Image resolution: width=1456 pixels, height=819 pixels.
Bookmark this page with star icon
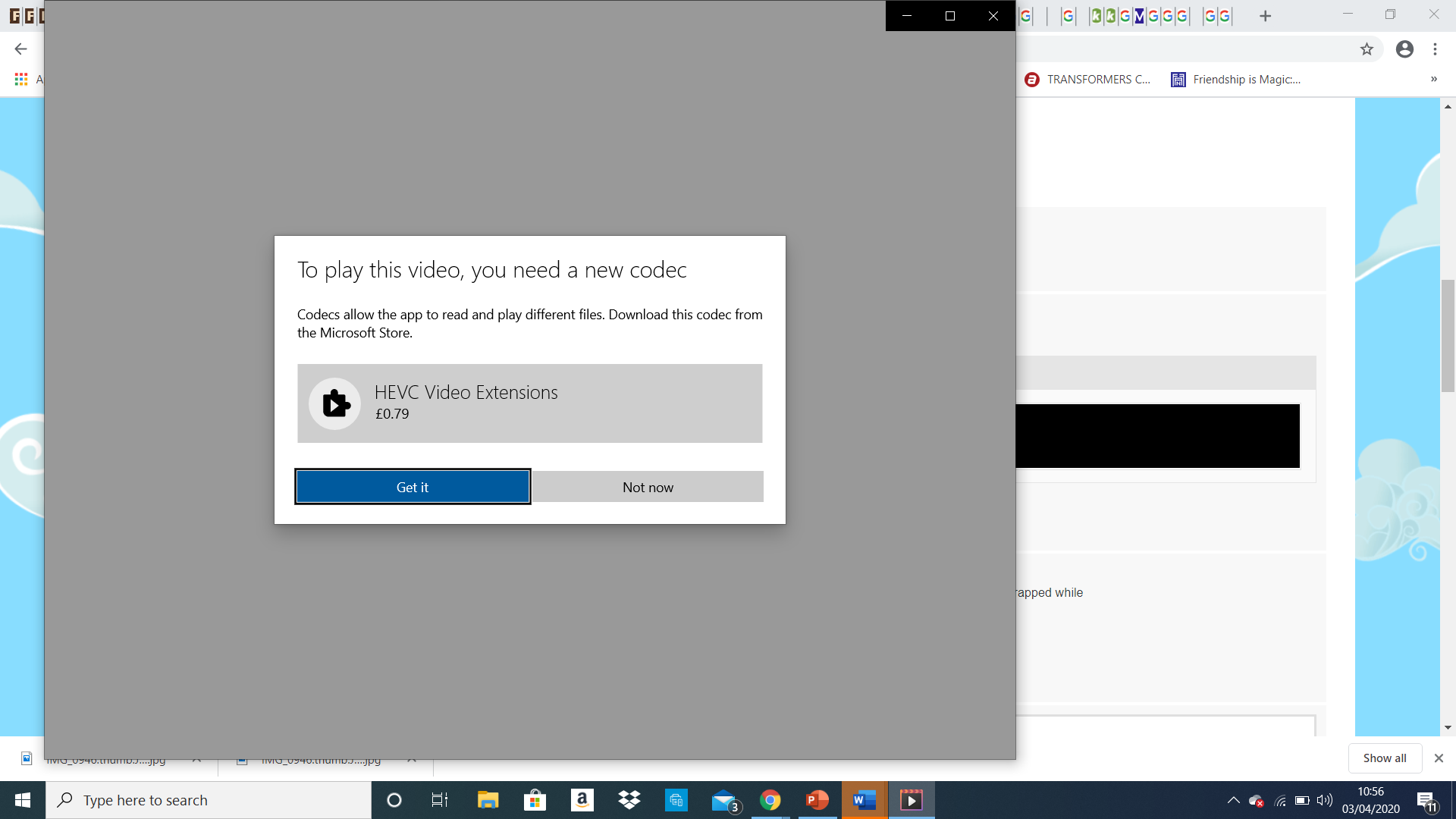click(1367, 49)
